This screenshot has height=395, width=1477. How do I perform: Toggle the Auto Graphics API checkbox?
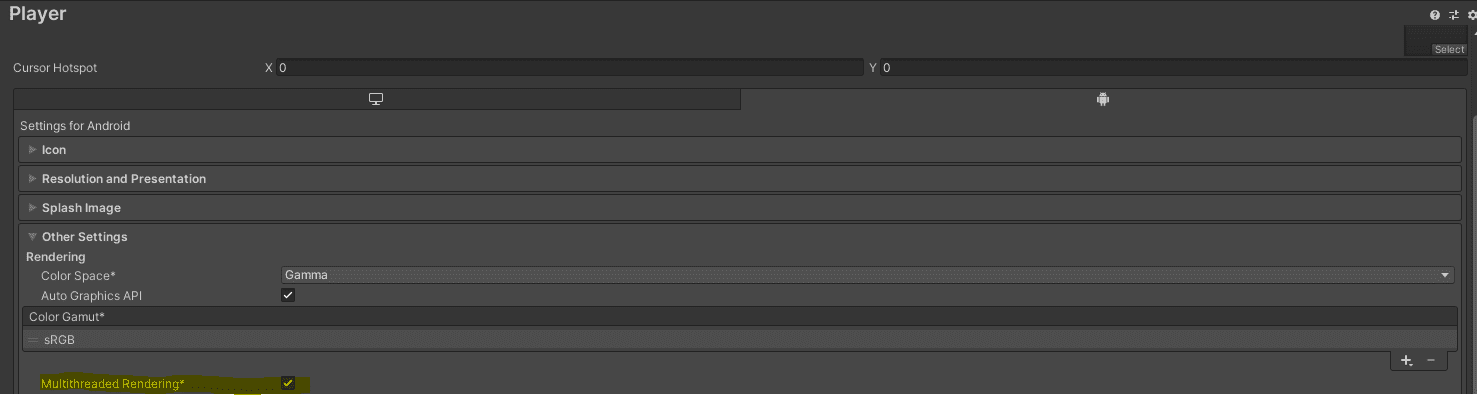point(288,296)
